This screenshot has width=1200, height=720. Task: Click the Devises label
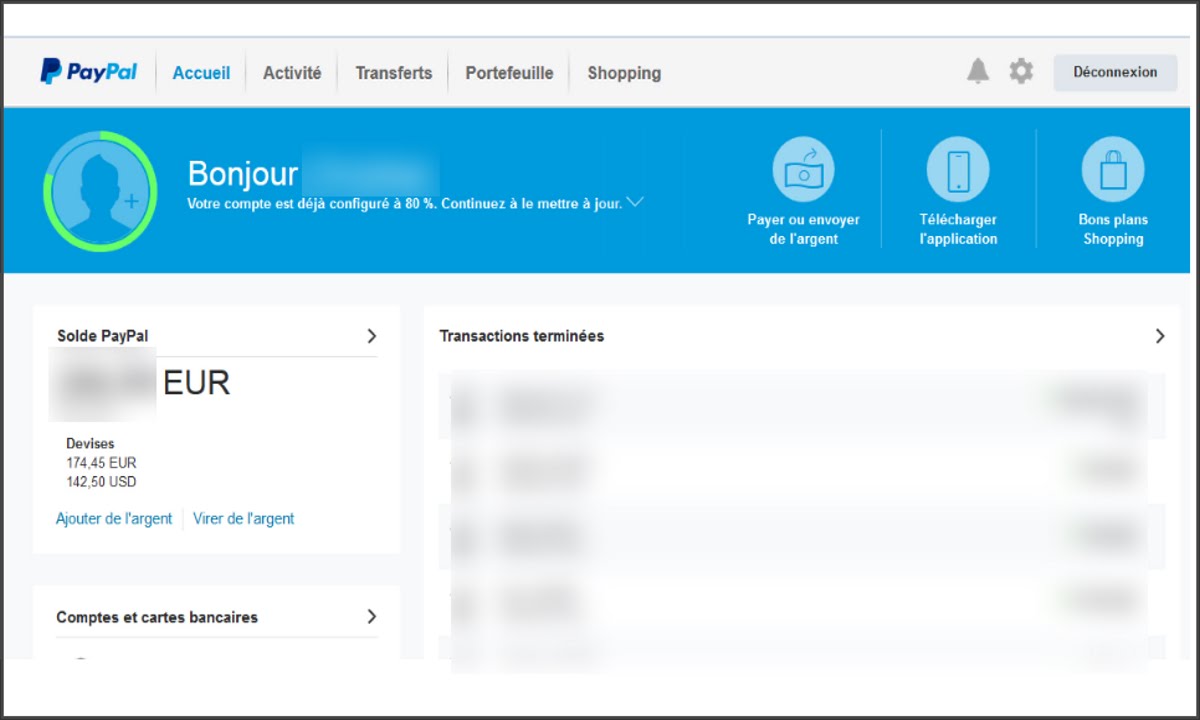pos(90,443)
